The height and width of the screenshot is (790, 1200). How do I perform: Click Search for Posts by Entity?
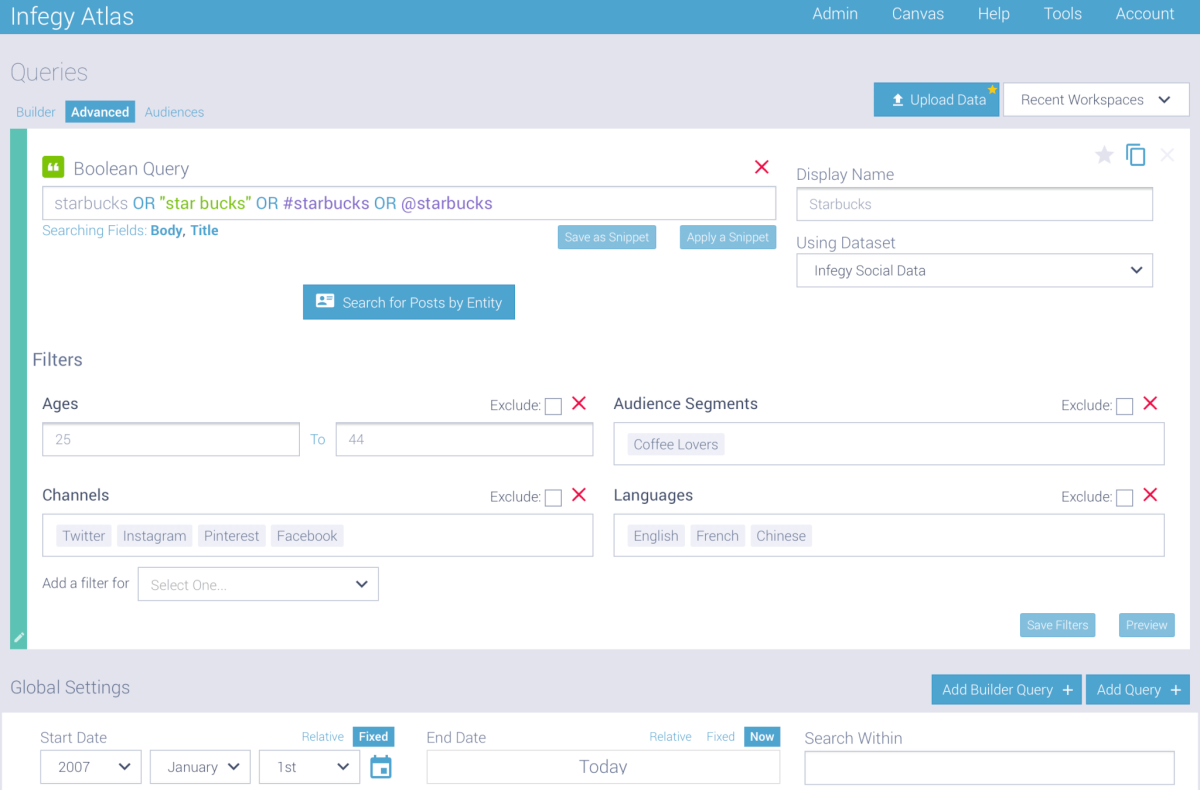(x=409, y=302)
